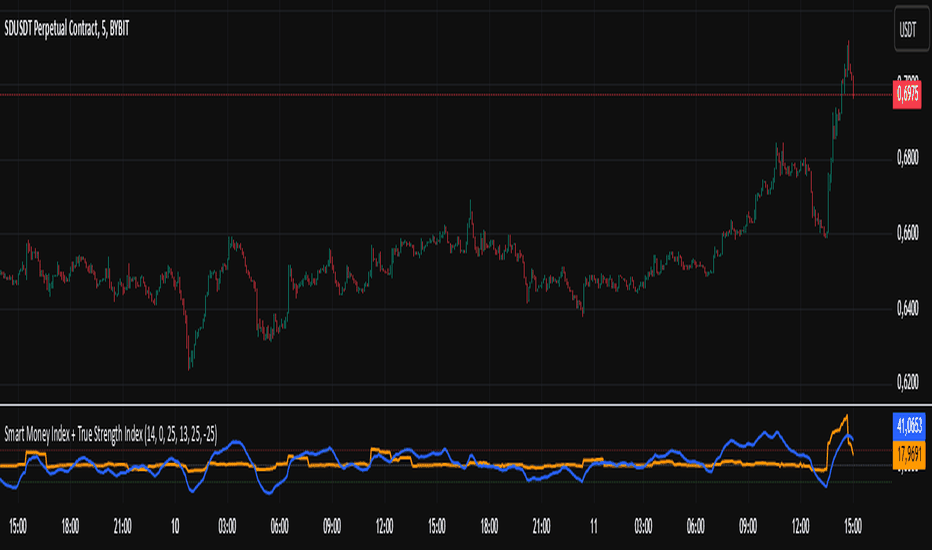
Task: Click the red 0,6975 current price label
Action: tap(907, 94)
